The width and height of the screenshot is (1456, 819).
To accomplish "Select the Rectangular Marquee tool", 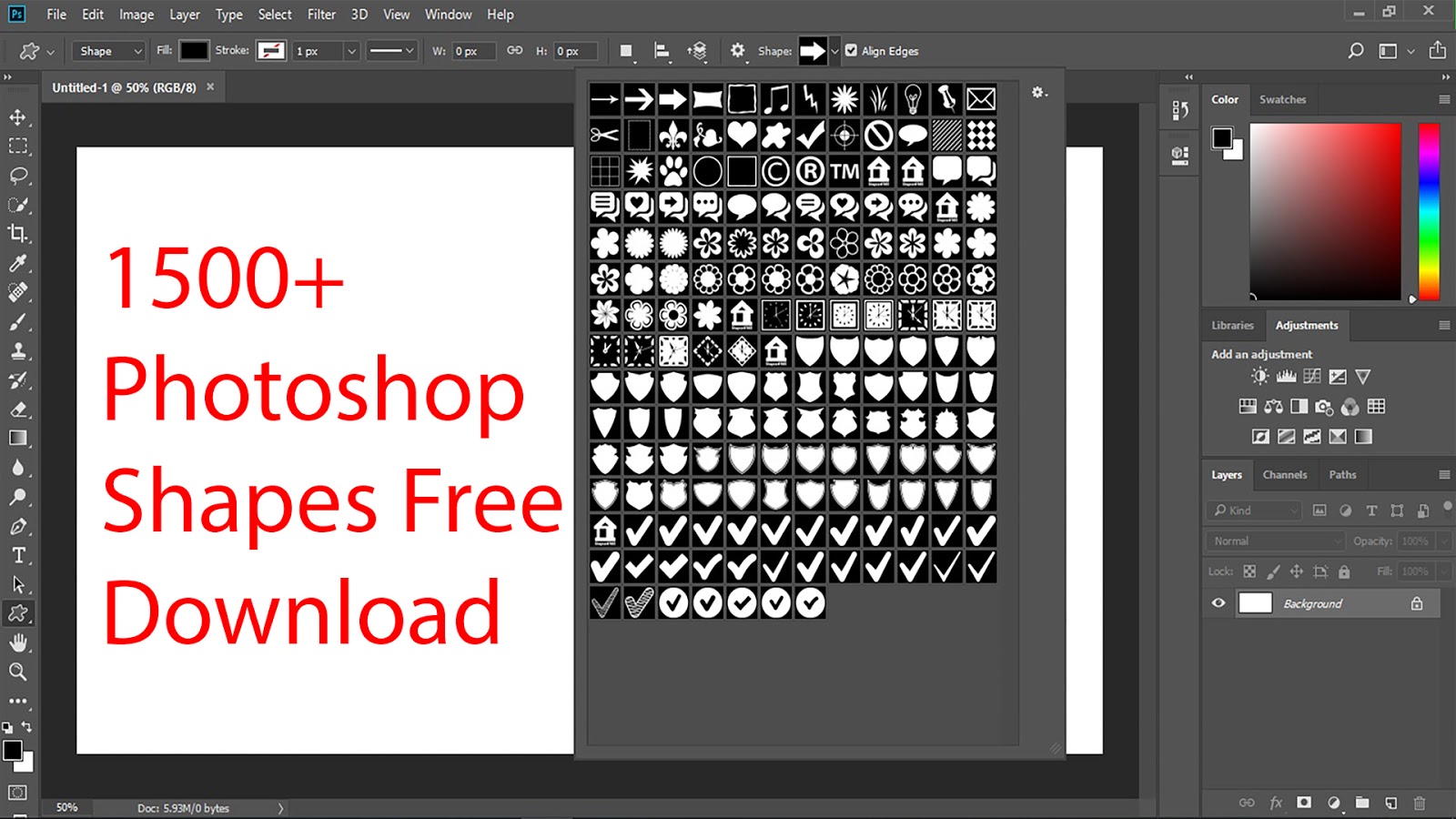I will (17, 147).
